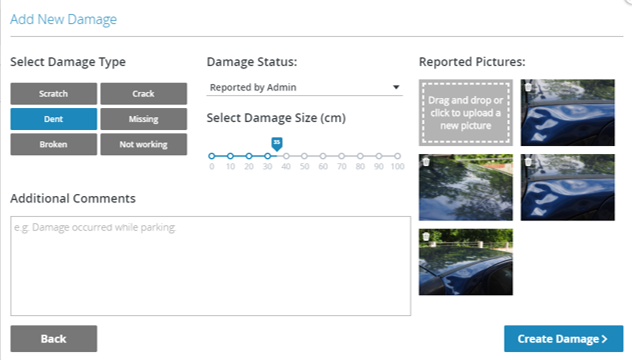The width and height of the screenshot is (632, 360).
Task: Set damage size to 10 cm
Action: pyautogui.click(x=230, y=156)
